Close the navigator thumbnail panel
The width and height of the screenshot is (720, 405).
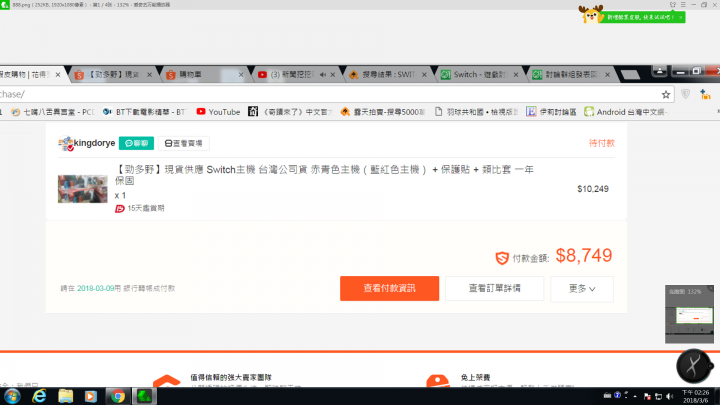pos(710,289)
